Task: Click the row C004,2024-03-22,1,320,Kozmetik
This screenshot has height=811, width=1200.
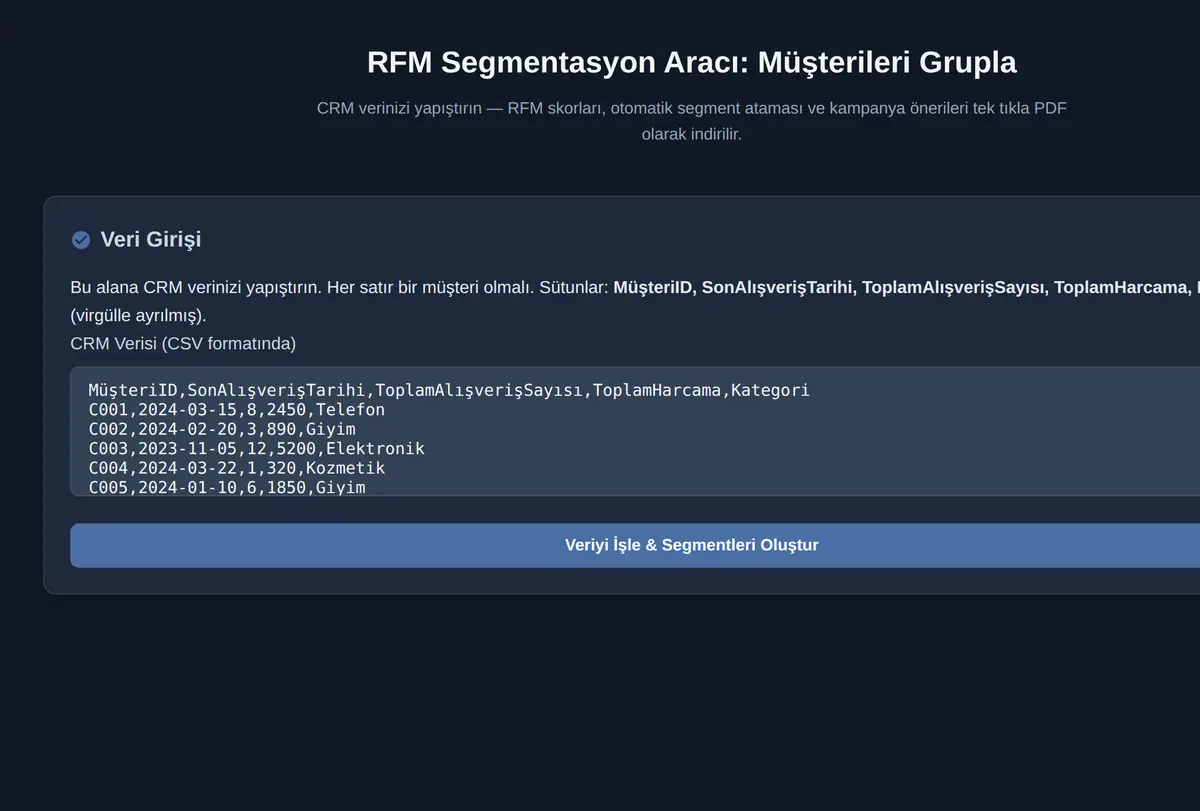Action: coord(236,468)
